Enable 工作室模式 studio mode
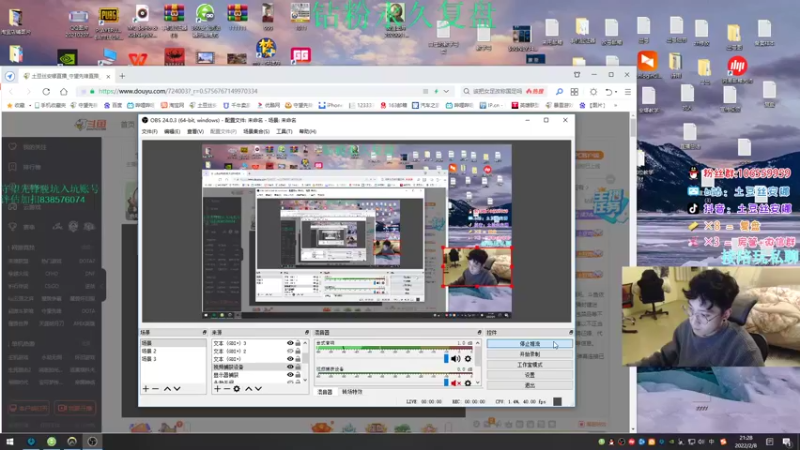The height and width of the screenshot is (450, 800). tap(530, 365)
